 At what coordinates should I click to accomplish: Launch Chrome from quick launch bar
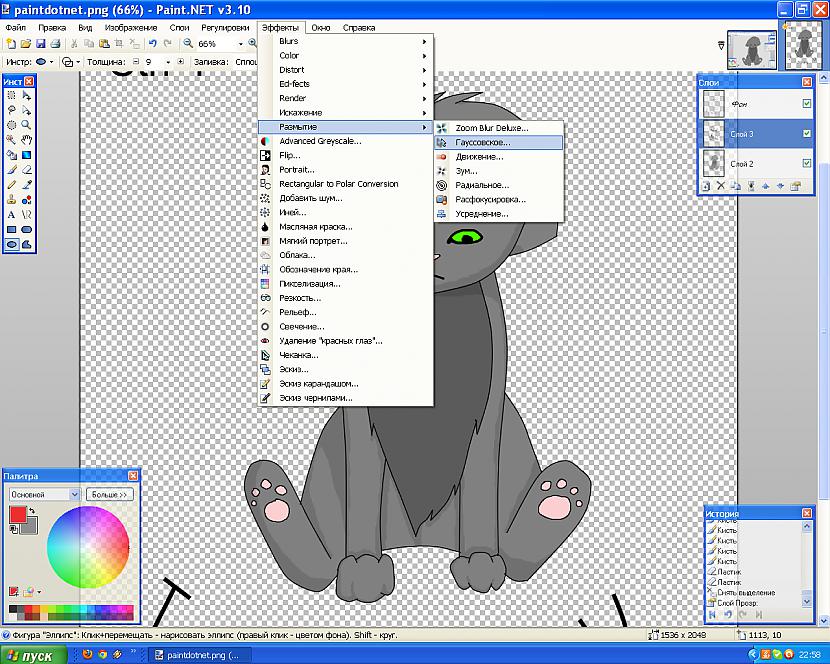point(103,655)
